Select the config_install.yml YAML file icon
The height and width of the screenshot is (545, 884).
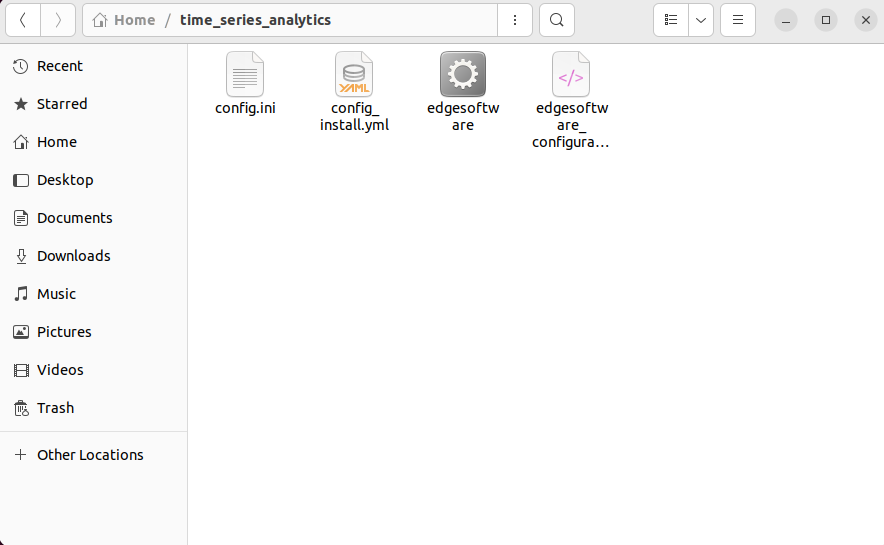(x=354, y=74)
